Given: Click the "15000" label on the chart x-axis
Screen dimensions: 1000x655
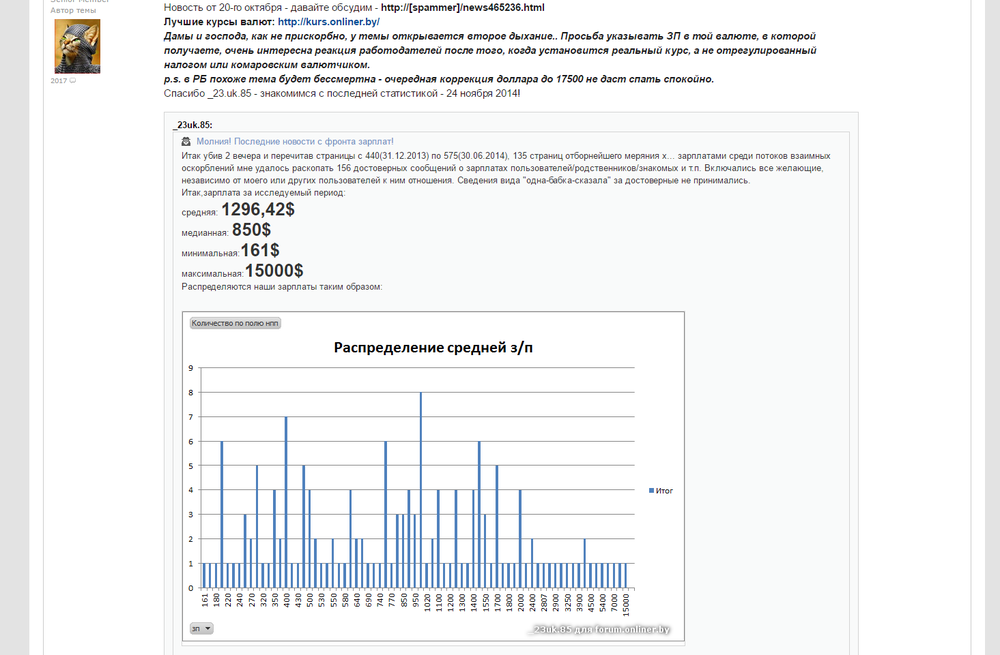Looking at the screenshot, I should tap(626, 603).
